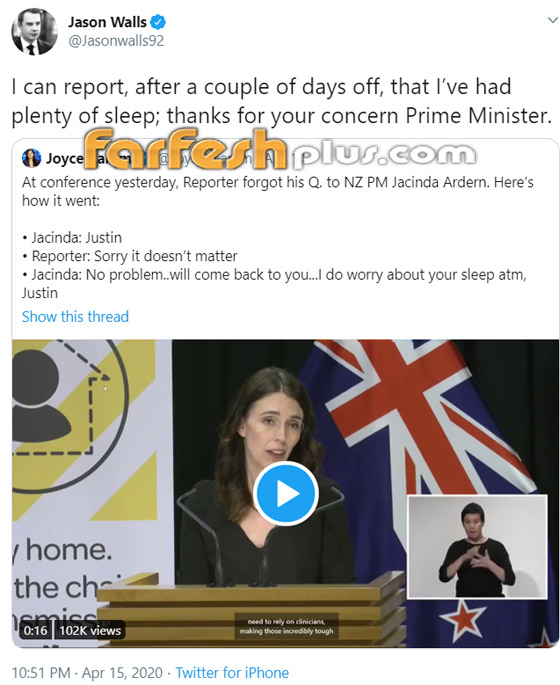Click the 10:51 PM Apr 15, 2020 timestamp
Screen dimensions: 560x685
[x=87, y=672]
